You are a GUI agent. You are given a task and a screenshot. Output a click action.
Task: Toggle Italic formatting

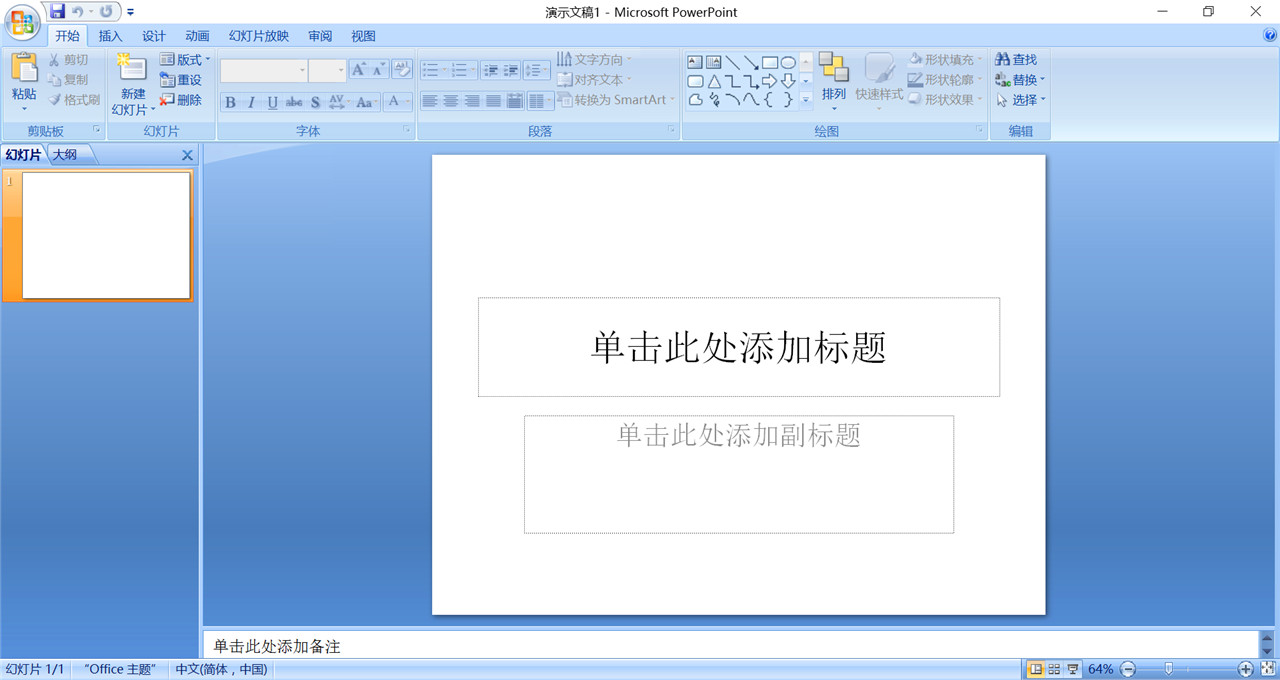pos(251,102)
